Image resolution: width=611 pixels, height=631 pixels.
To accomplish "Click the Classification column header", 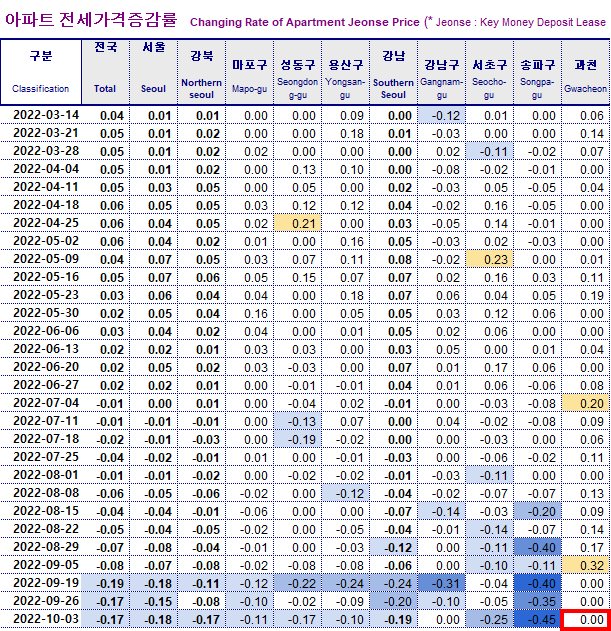I will click(41, 72).
